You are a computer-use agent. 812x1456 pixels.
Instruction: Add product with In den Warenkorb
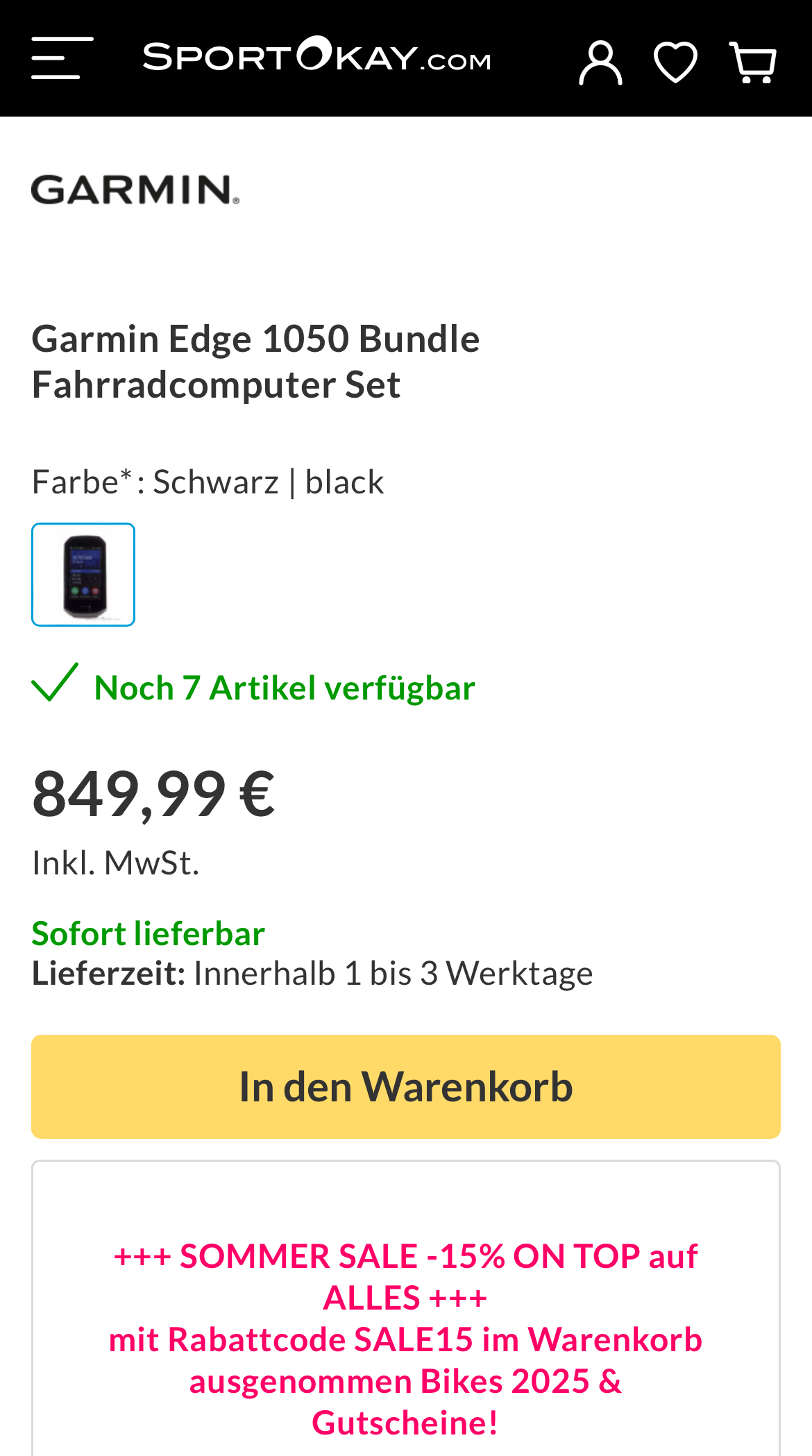406,1086
